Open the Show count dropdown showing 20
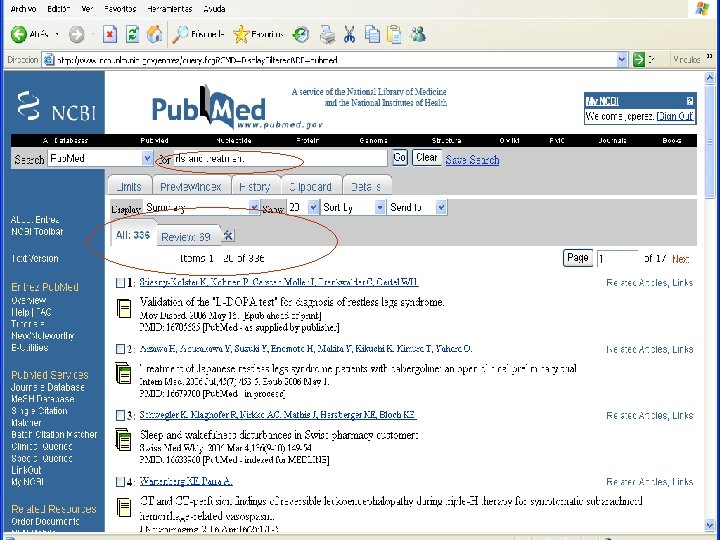The image size is (720, 540). pyautogui.click(x=303, y=208)
